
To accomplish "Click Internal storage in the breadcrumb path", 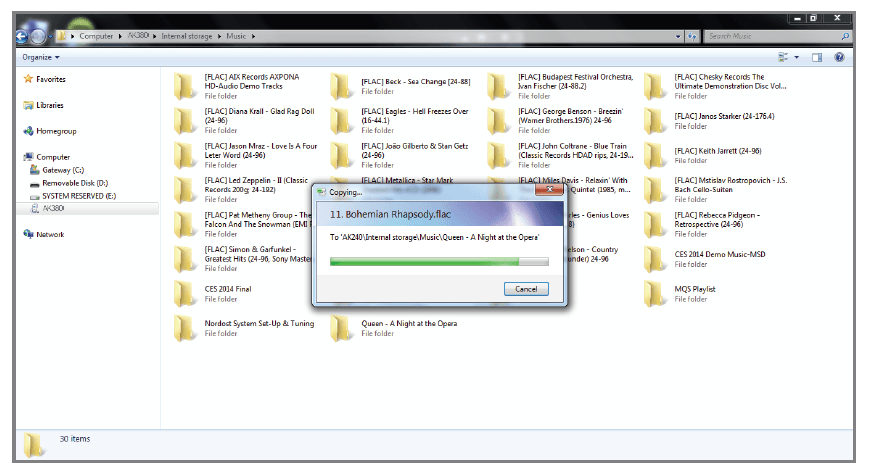I will click(189, 36).
